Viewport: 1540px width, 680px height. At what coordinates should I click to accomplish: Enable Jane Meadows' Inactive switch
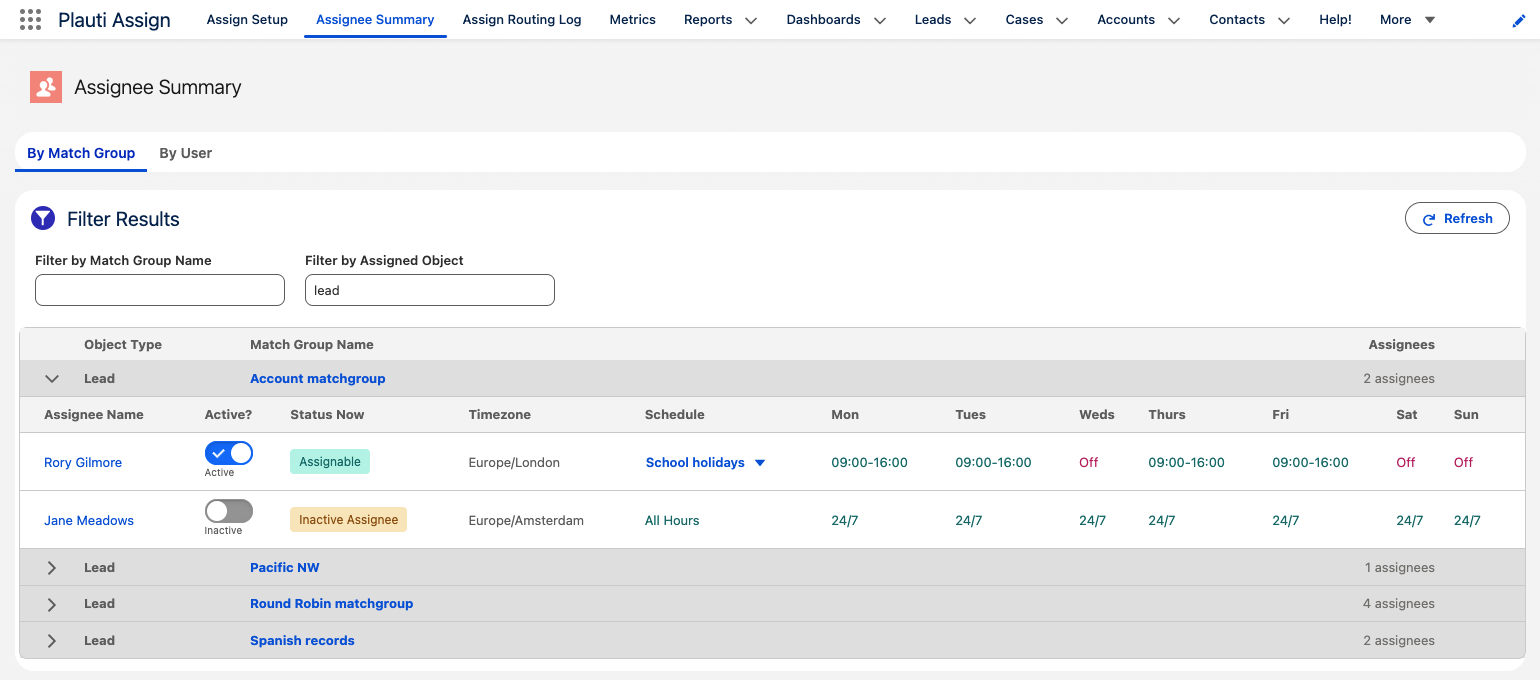point(229,511)
